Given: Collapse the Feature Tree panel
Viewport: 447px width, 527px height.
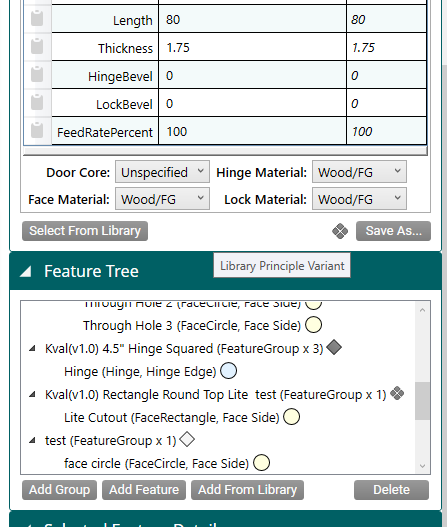Looking at the screenshot, I should 26,271.
